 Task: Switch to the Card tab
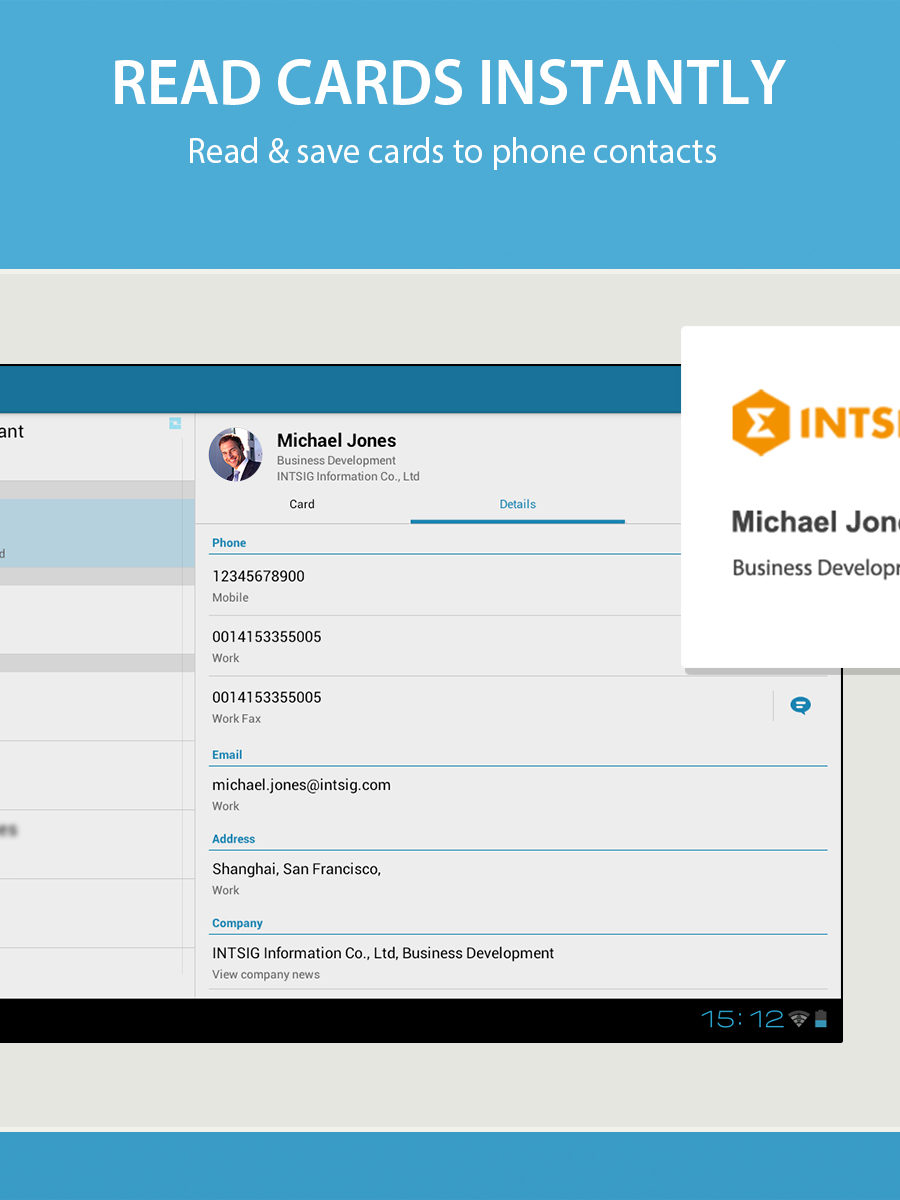[302, 505]
